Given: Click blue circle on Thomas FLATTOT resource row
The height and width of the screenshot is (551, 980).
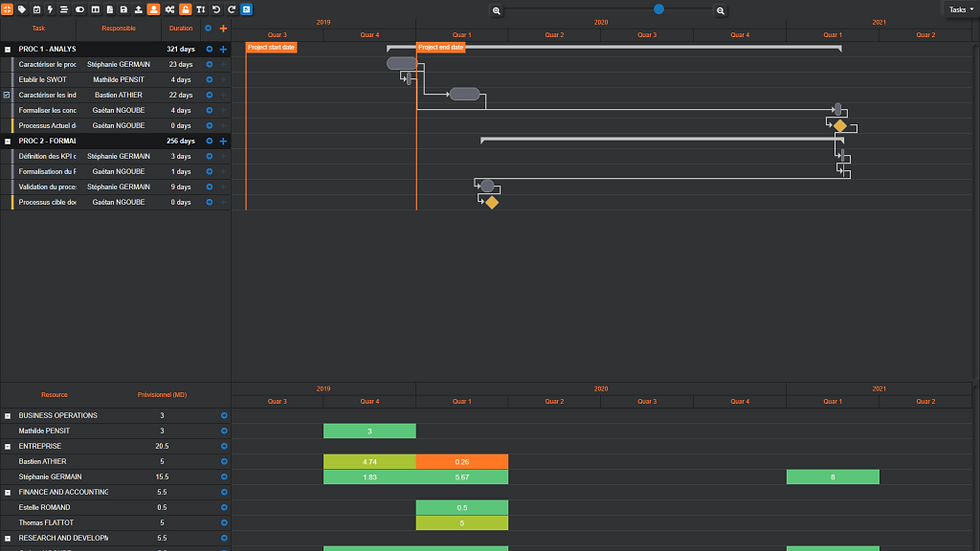Looking at the screenshot, I should click(x=224, y=523).
